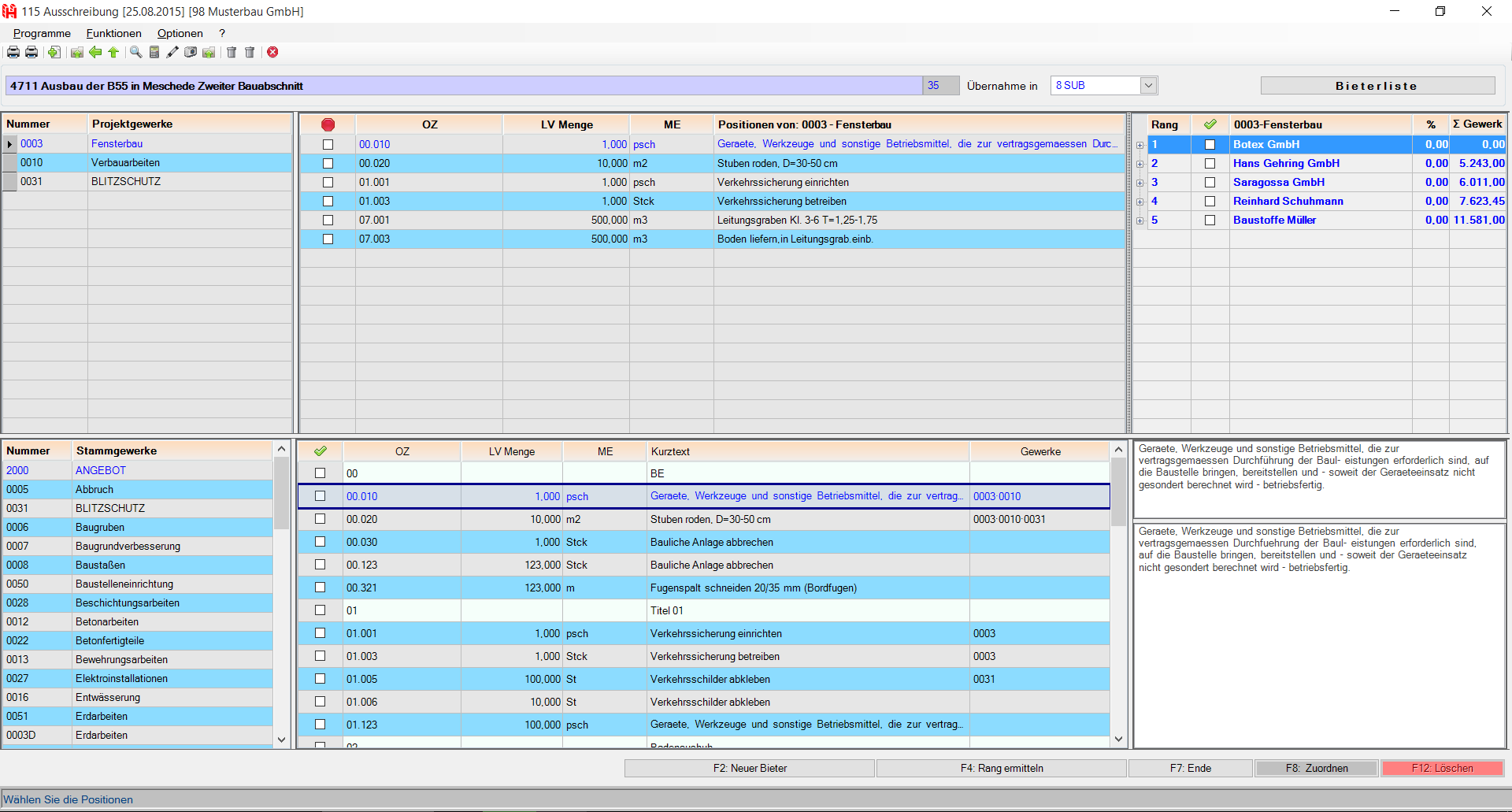Enable checkbox for row 00.321 Fugenspalt schneiden
Screen dimensions: 1512x812
[x=320, y=588]
